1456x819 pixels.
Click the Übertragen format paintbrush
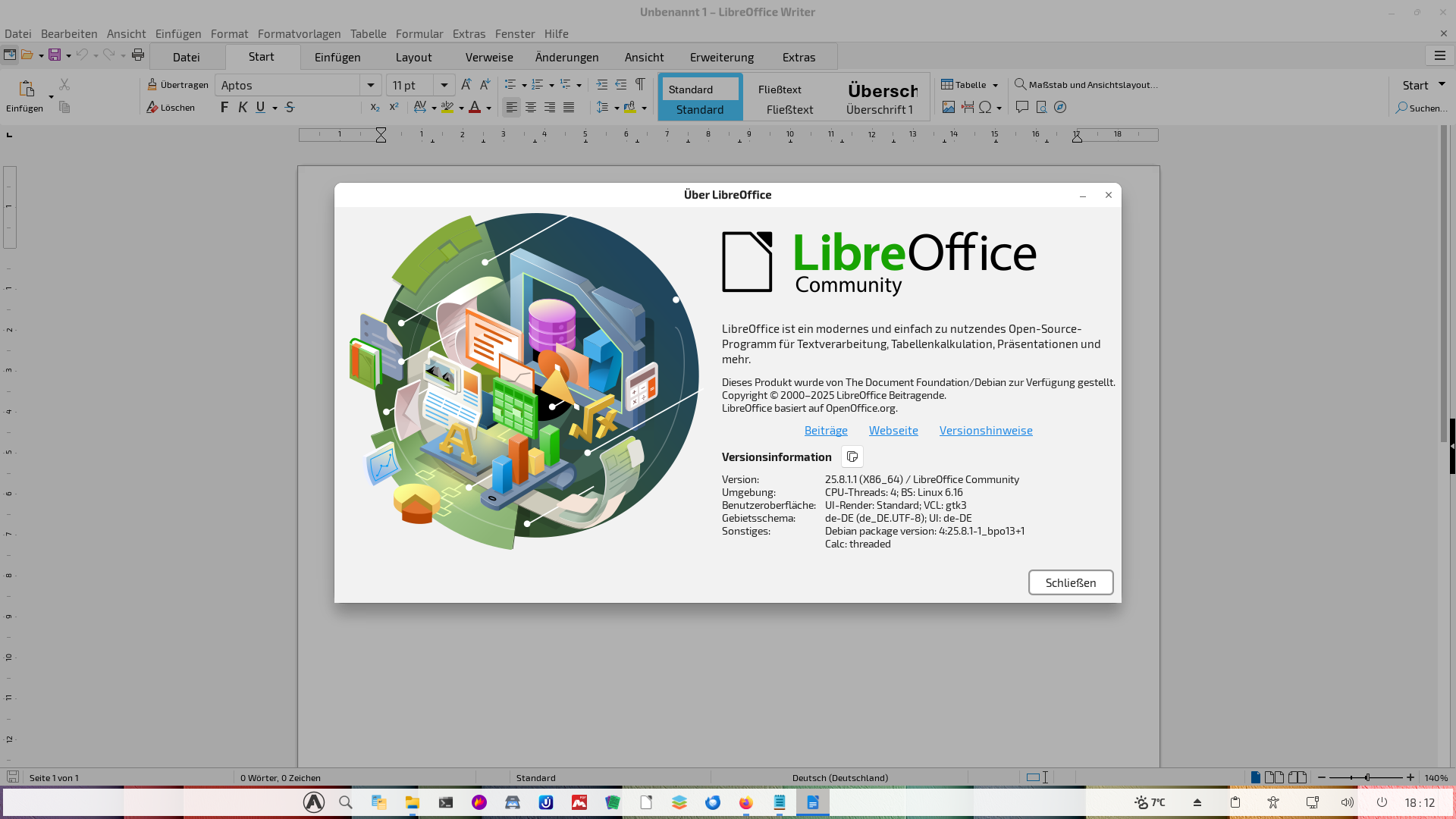coord(178,85)
